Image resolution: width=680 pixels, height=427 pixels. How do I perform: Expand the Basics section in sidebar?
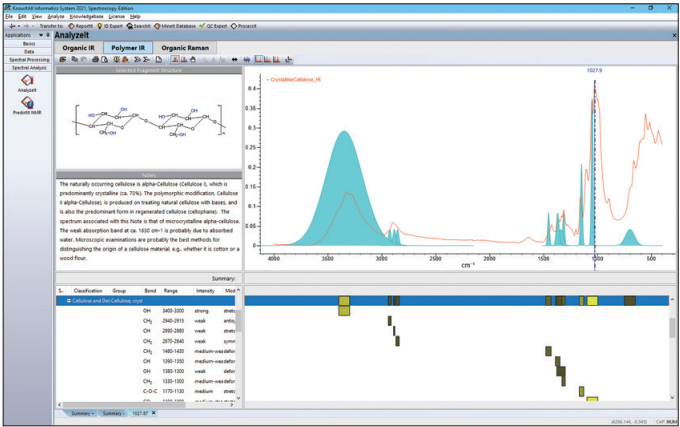click(x=26, y=45)
